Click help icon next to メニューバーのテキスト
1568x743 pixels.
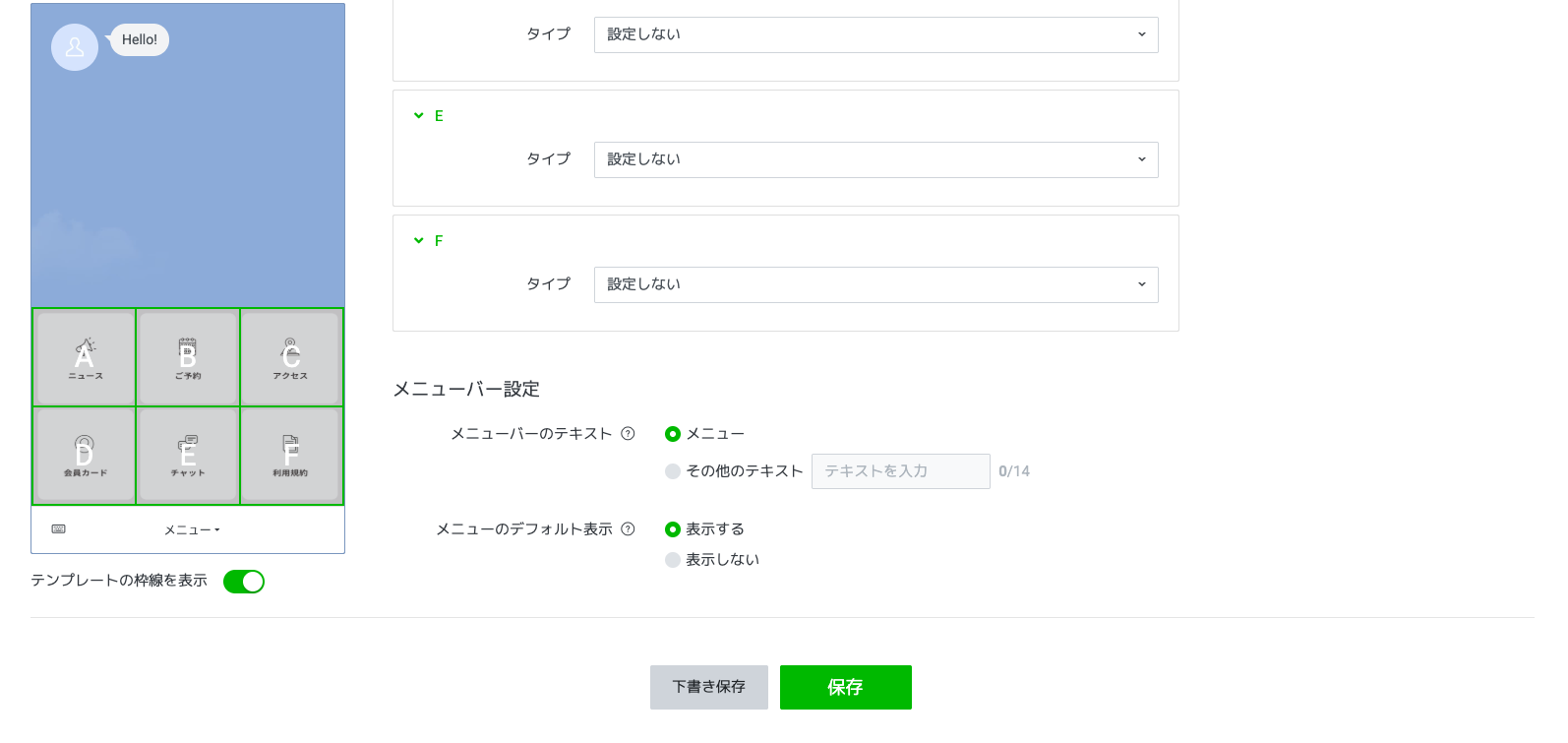click(x=628, y=434)
